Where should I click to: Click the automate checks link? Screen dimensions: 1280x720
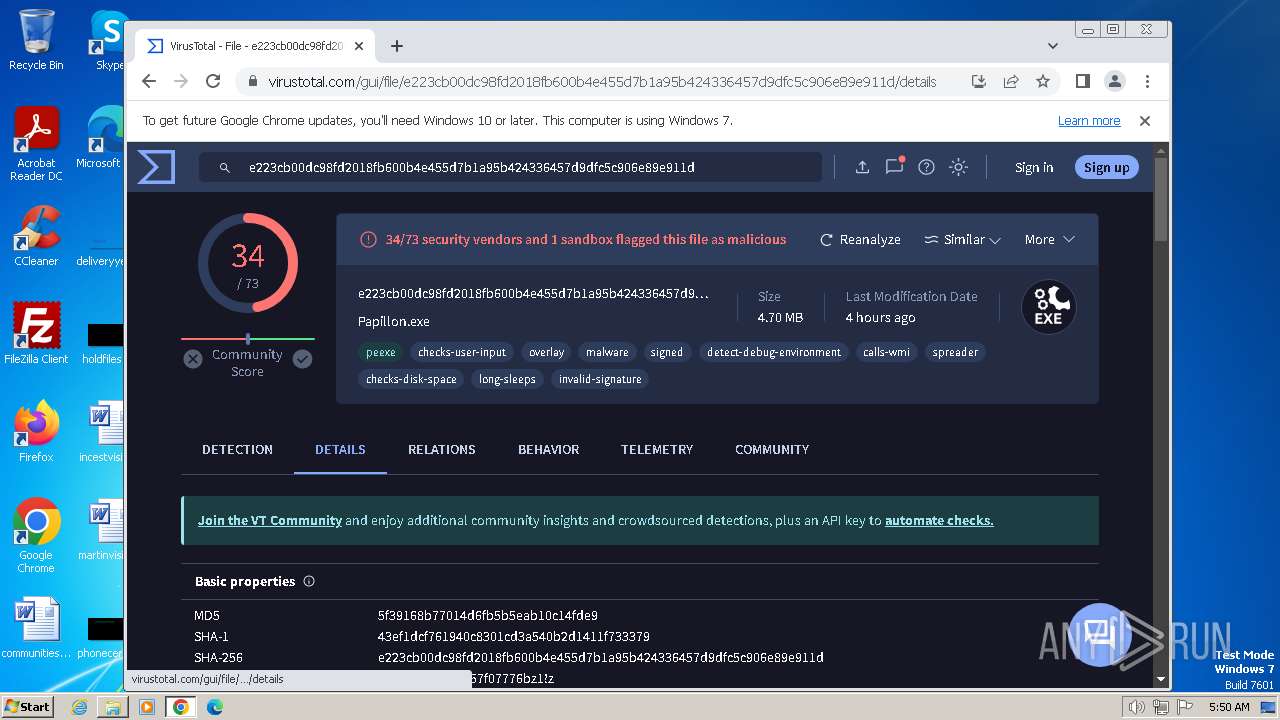[939, 520]
